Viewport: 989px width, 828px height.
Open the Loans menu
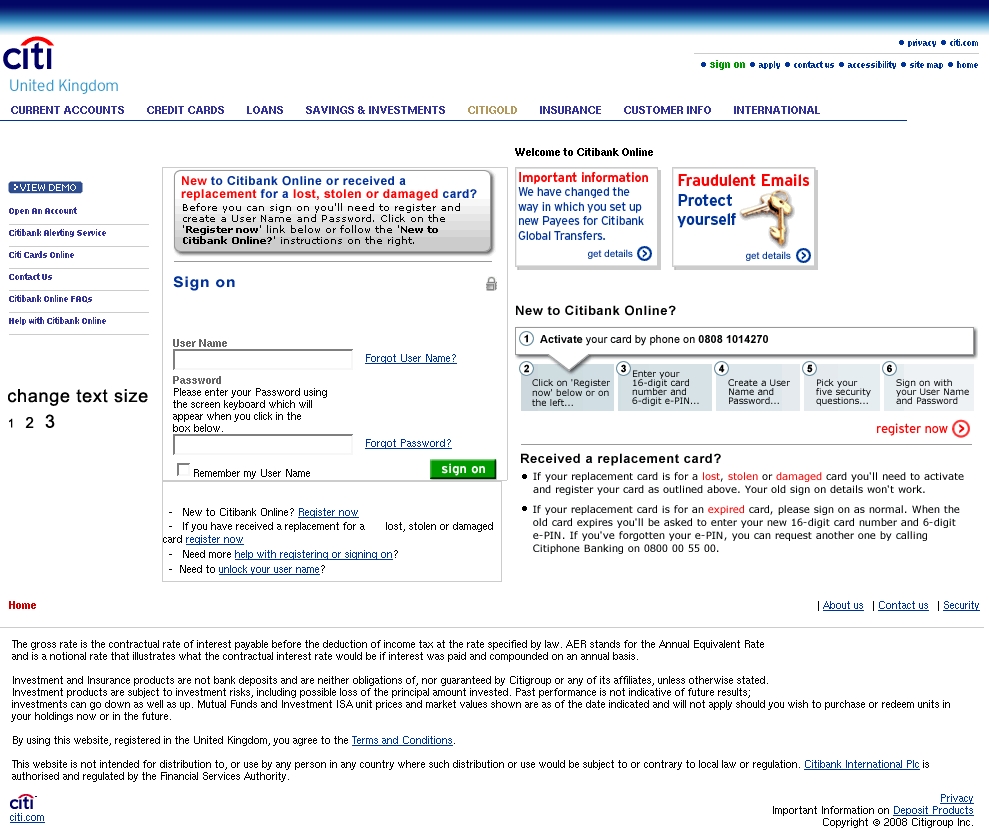click(x=265, y=110)
